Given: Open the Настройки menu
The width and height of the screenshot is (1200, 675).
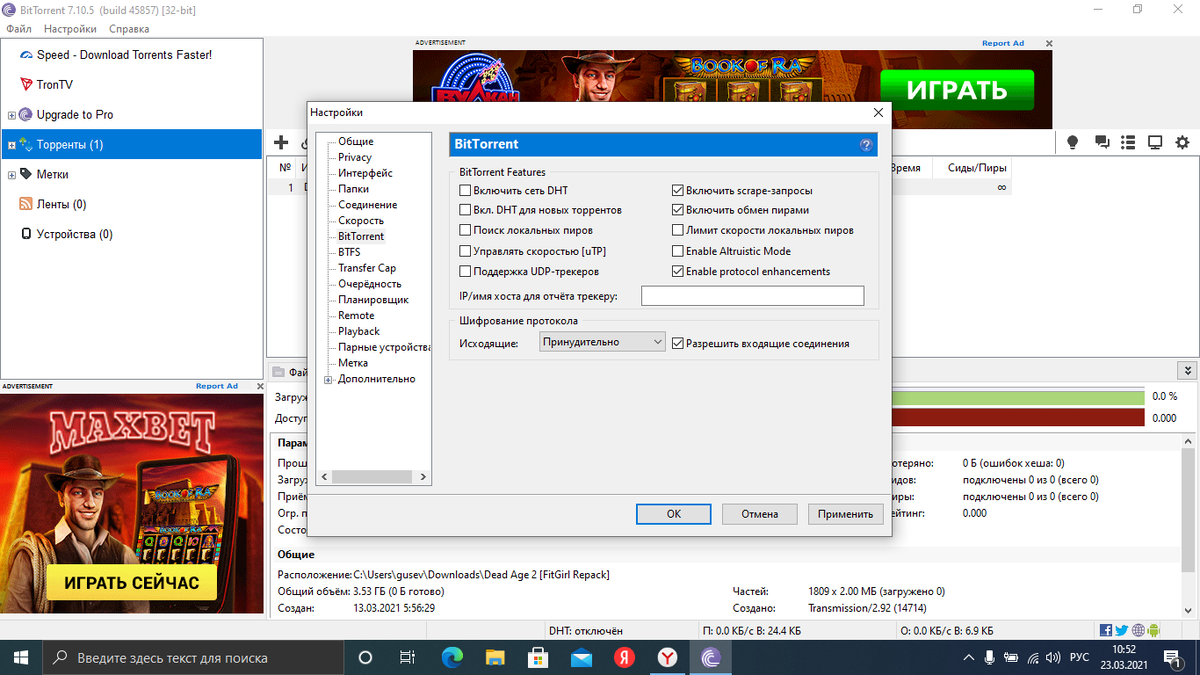Looking at the screenshot, I should tap(70, 29).
